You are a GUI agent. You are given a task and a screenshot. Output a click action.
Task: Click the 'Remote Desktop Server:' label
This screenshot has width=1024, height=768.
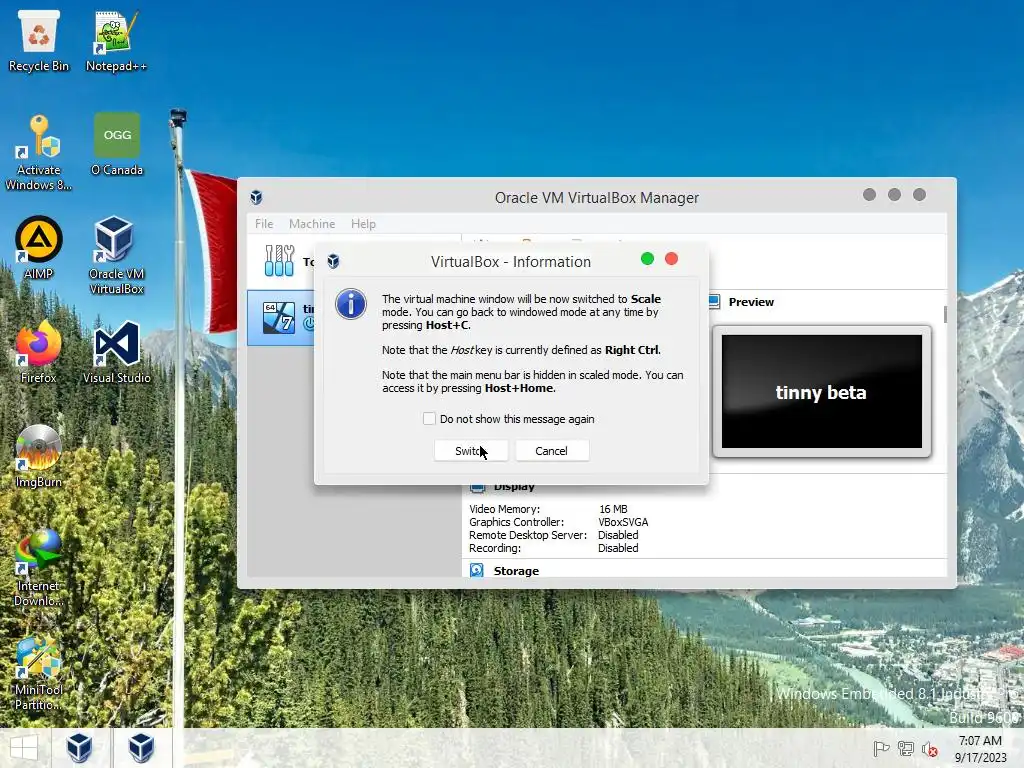click(528, 535)
